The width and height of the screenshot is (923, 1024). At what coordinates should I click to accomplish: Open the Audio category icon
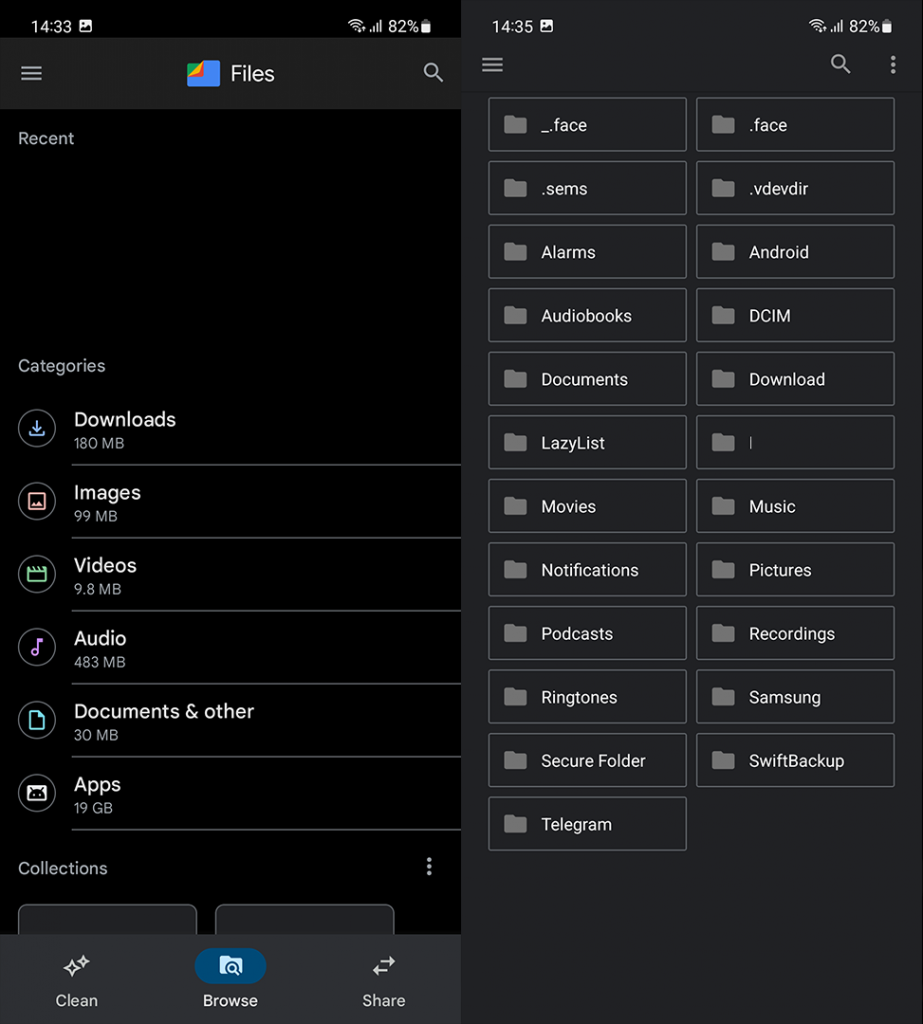[x=37, y=647]
